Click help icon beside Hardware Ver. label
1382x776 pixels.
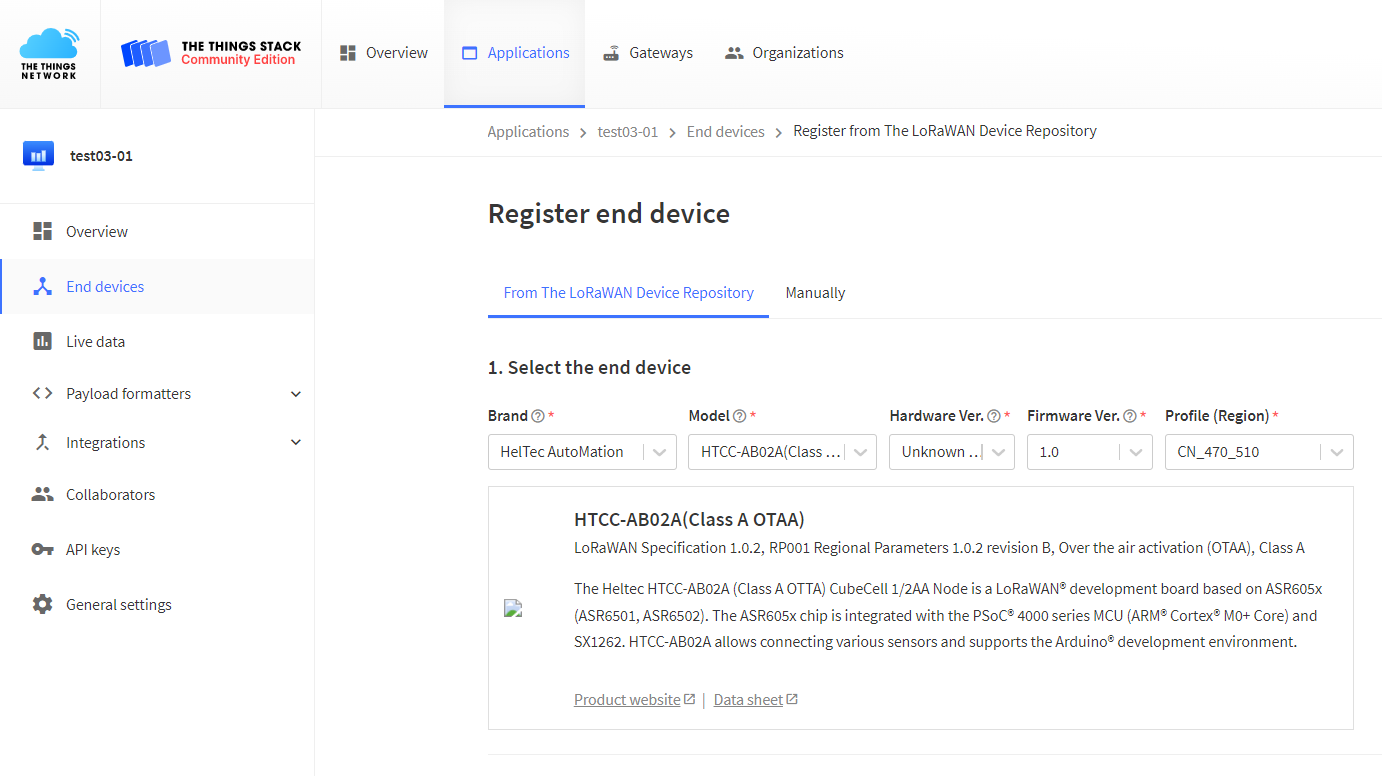point(993,416)
